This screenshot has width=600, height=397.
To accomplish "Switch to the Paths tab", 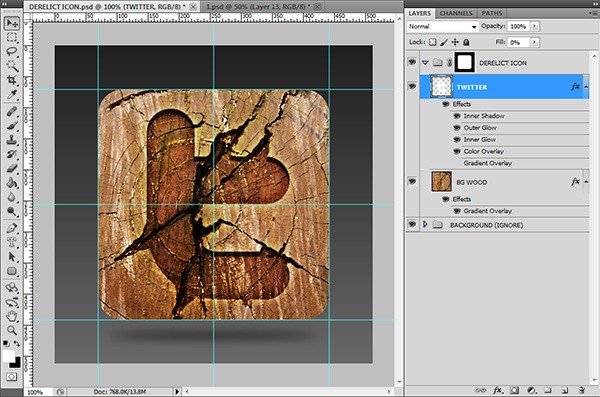I will coord(492,13).
